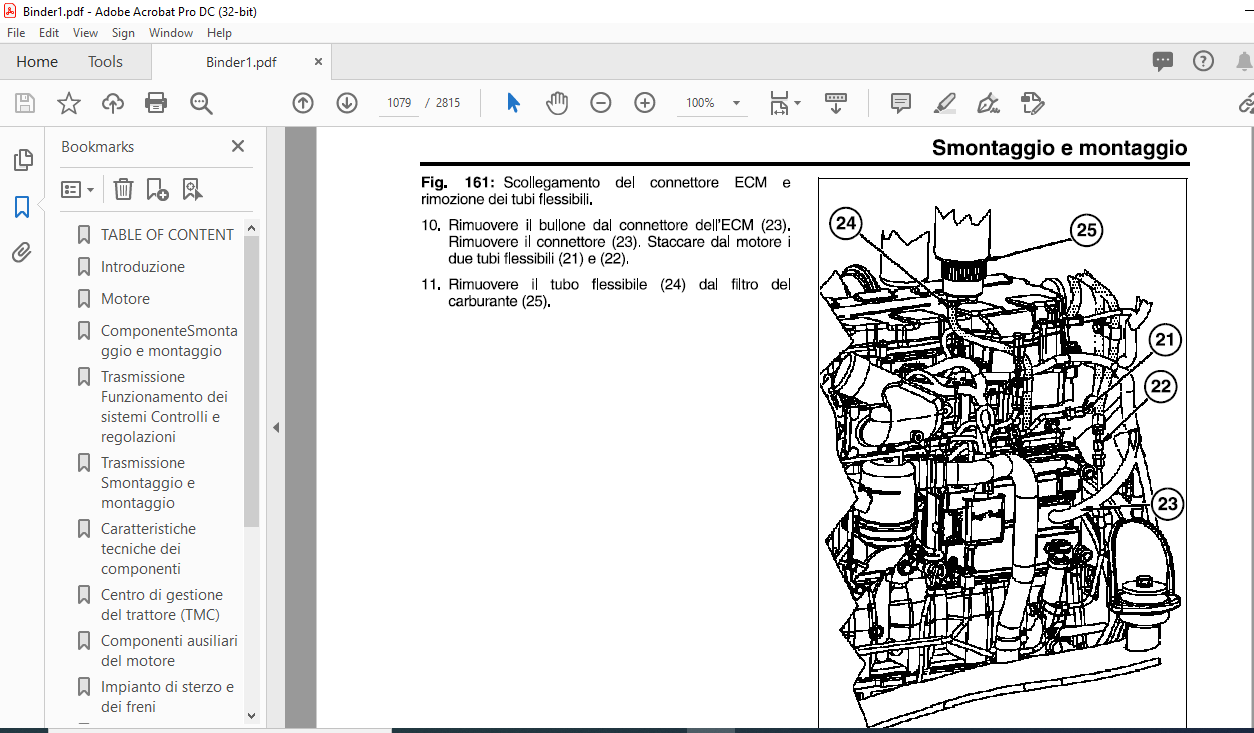Close the Binder1.pdf tab
Image resolution: width=1254 pixels, height=733 pixels.
pyautogui.click(x=319, y=61)
